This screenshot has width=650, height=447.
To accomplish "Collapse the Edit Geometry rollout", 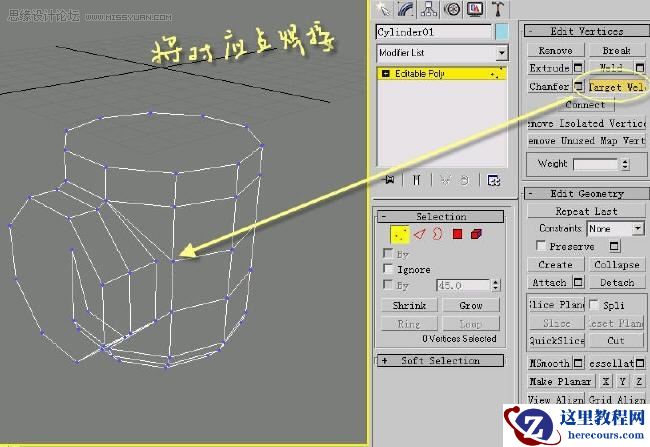I will 585,194.
